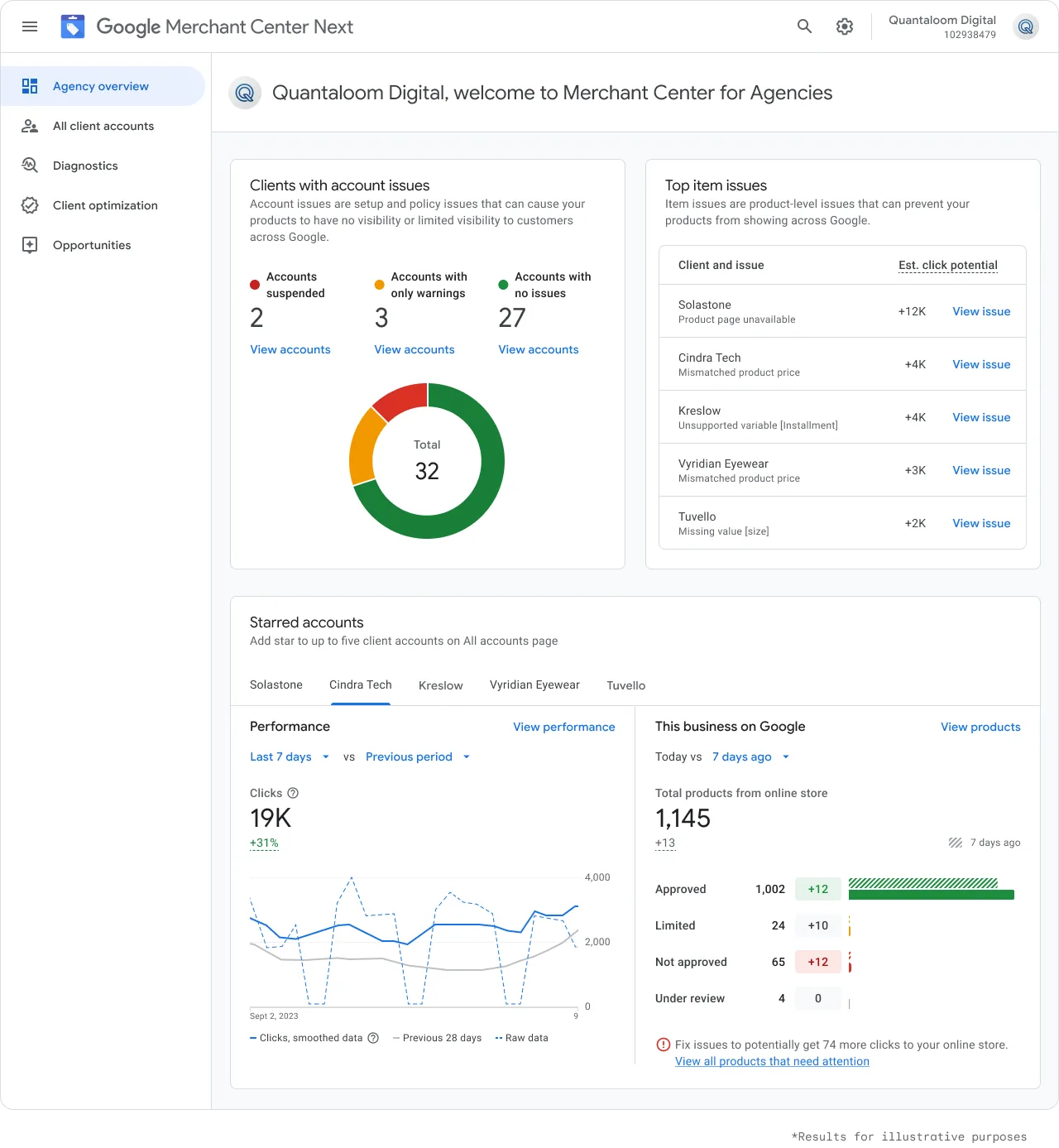
Task: Click the Diagnostics sidebar icon
Action: (x=30, y=166)
